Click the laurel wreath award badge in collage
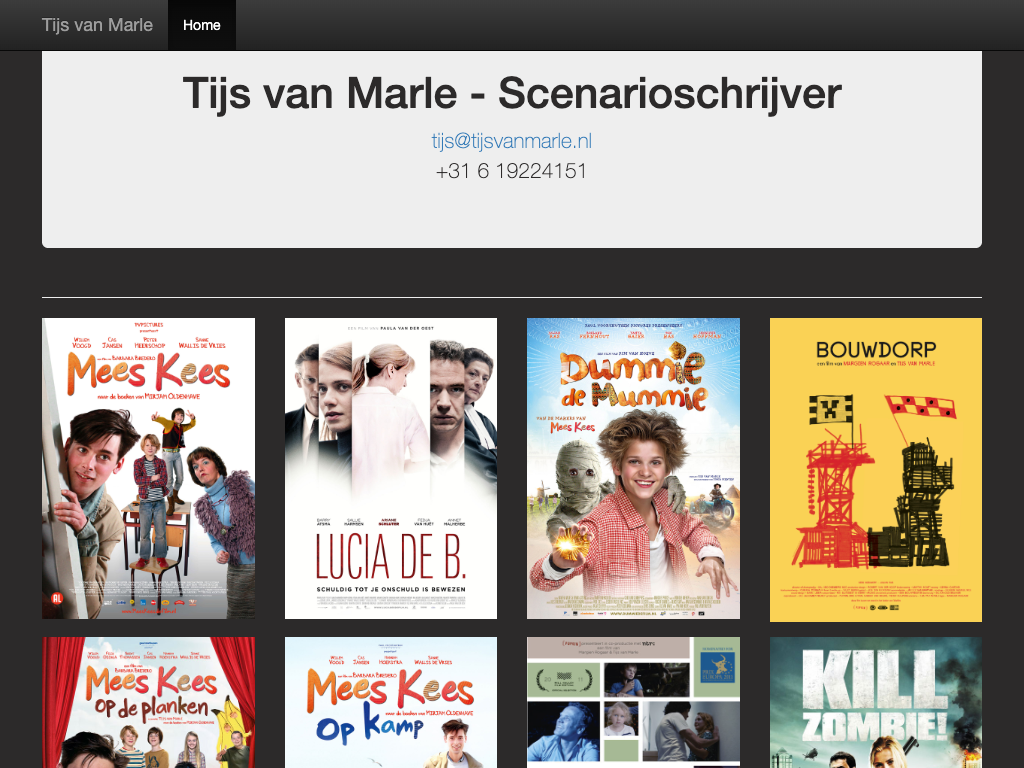Viewport: 1024px width, 768px height. [x=564, y=680]
